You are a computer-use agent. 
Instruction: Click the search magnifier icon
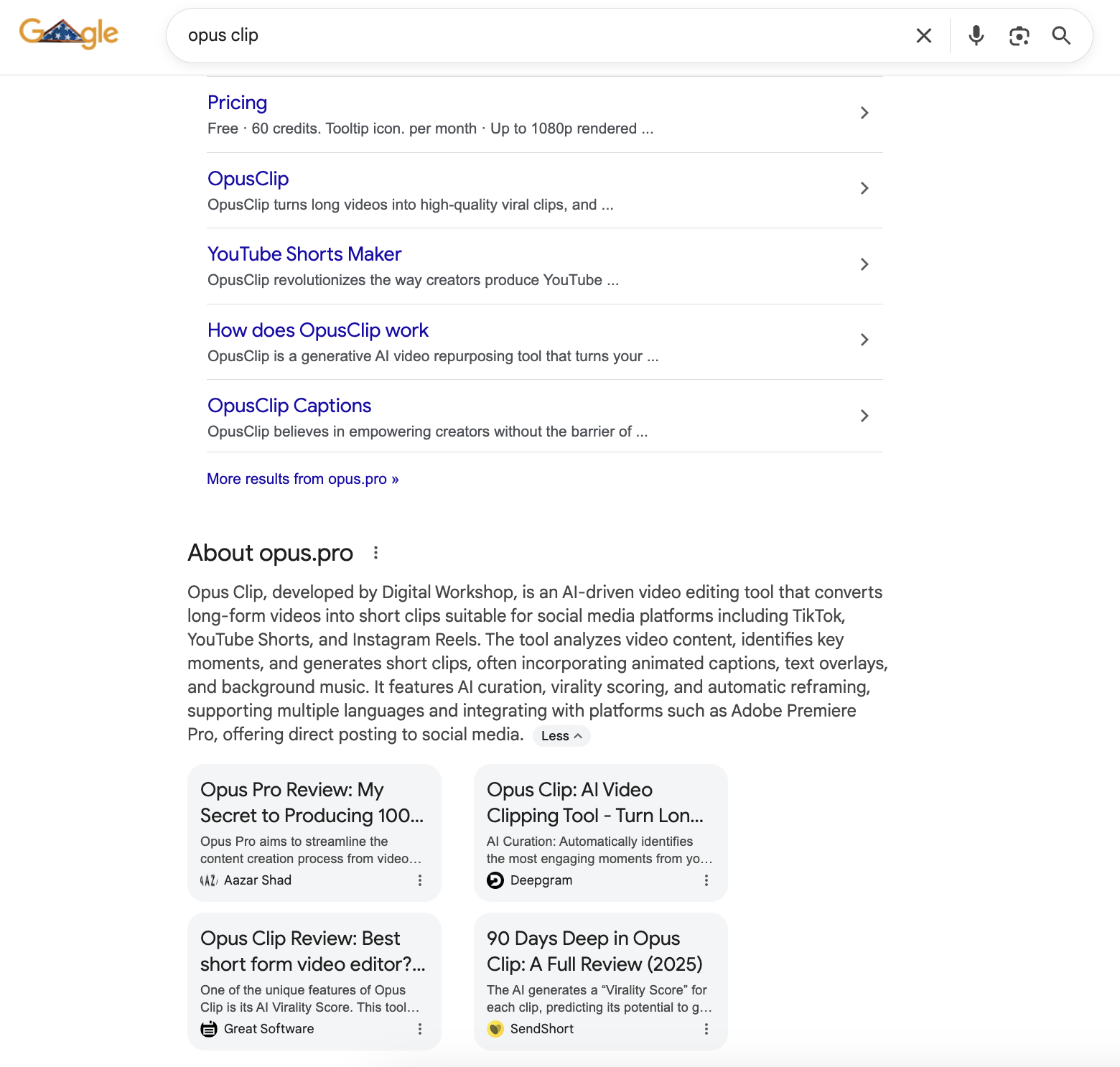point(1061,35)
